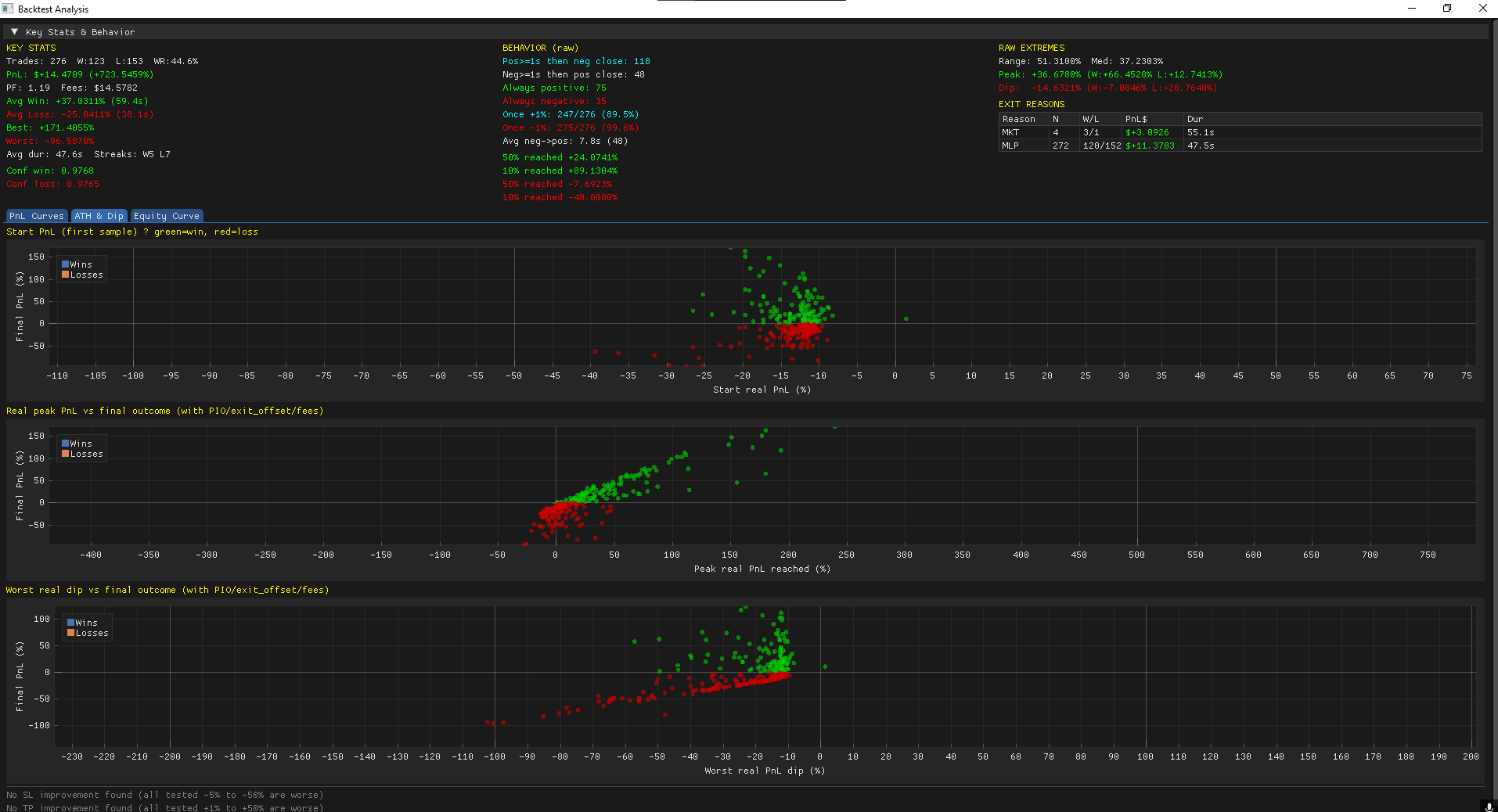
Task: Collapse the Key Stats & Behavior section
Action: pos(13,32)
